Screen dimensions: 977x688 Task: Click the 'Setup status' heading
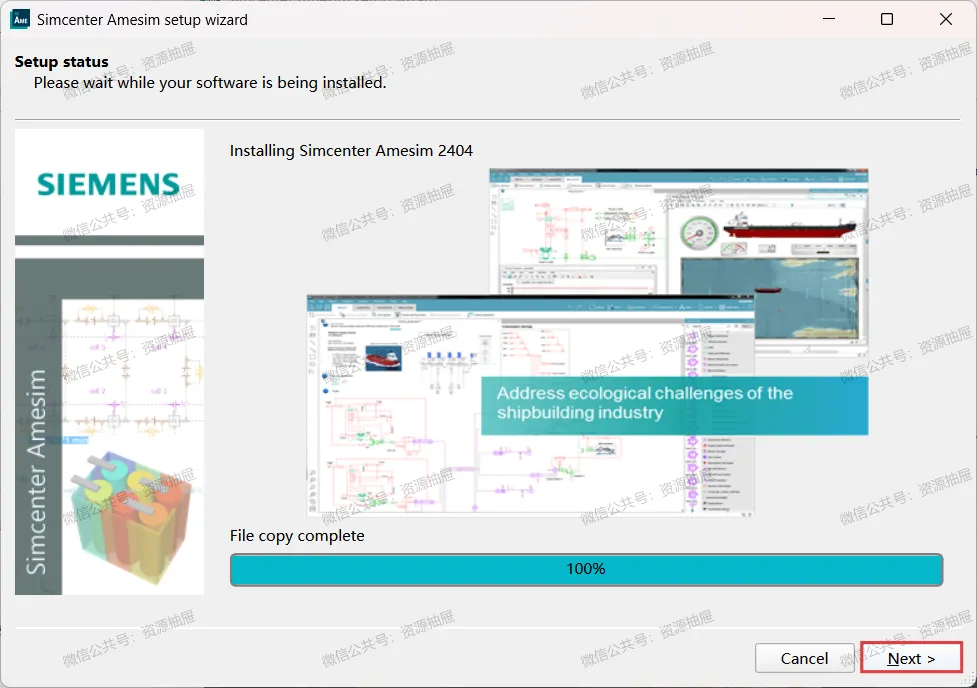click(x=62, y=62)
